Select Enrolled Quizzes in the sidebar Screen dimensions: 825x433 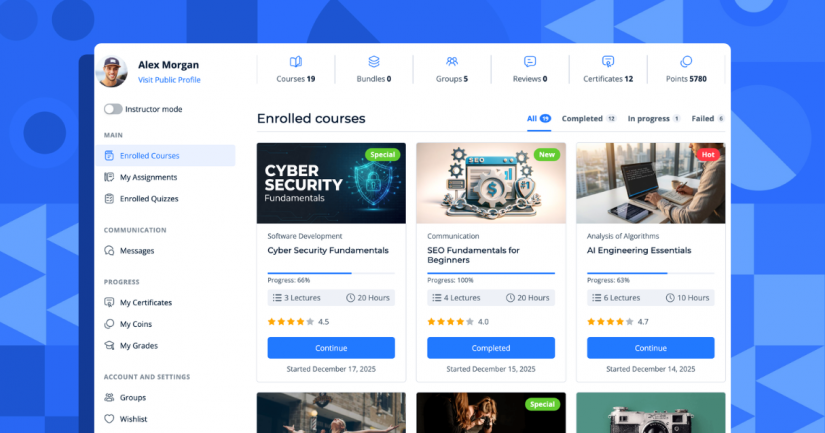[148, 199]
